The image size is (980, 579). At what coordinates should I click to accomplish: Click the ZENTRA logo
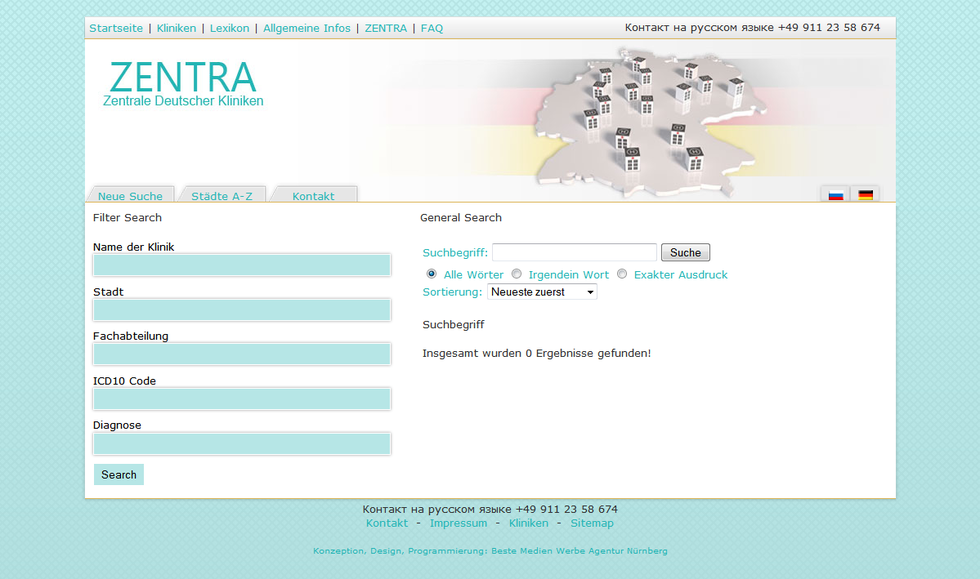[183, 84]
